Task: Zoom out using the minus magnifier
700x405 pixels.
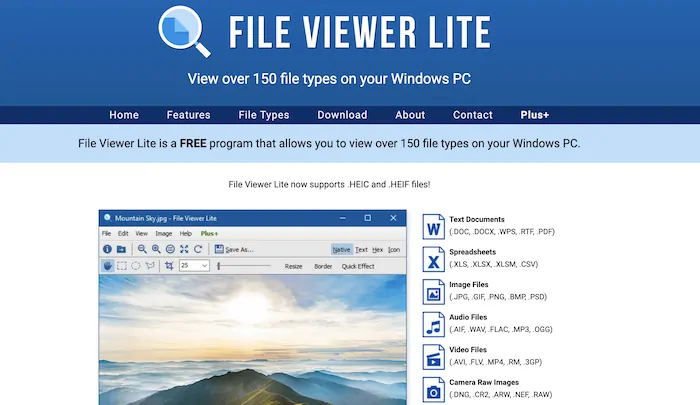Action: tap(142, 249)
